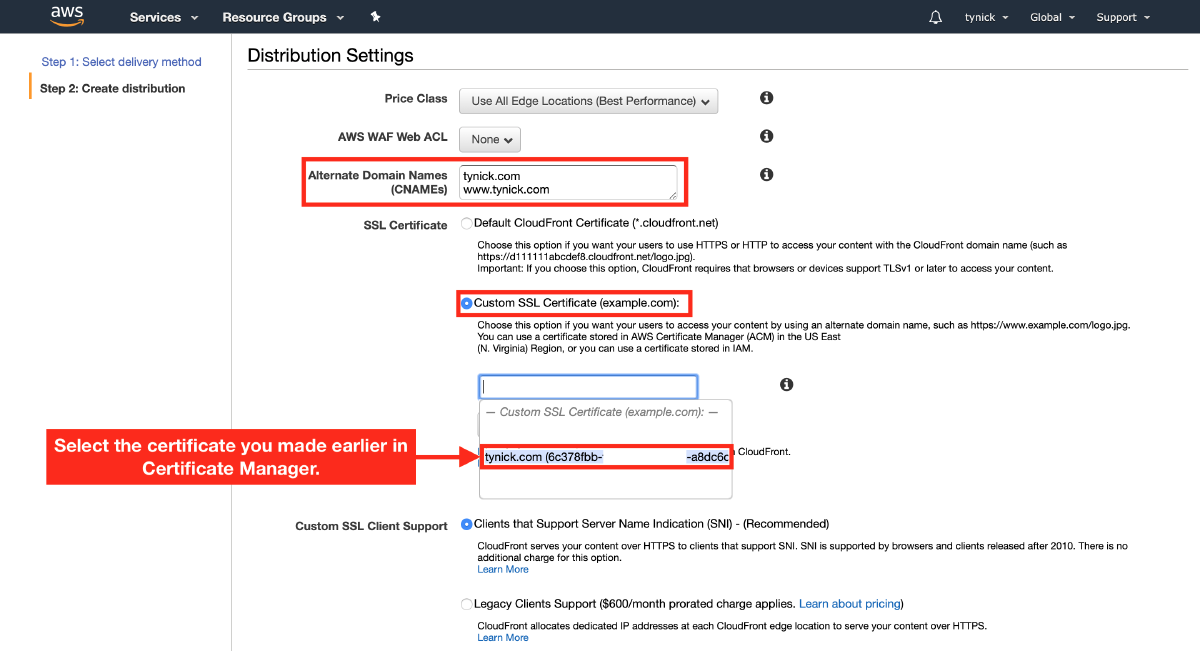Open the Learn about pricing link

pyautogui.click(x=849, y=604)
